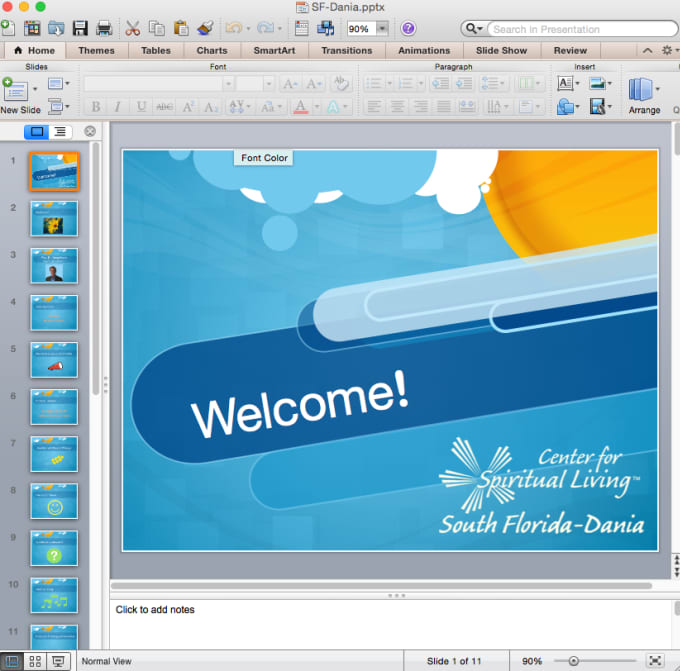Click the horizontal scrollbar below the slide
Viewport: 680px width, 671px height.
point(382,586)
